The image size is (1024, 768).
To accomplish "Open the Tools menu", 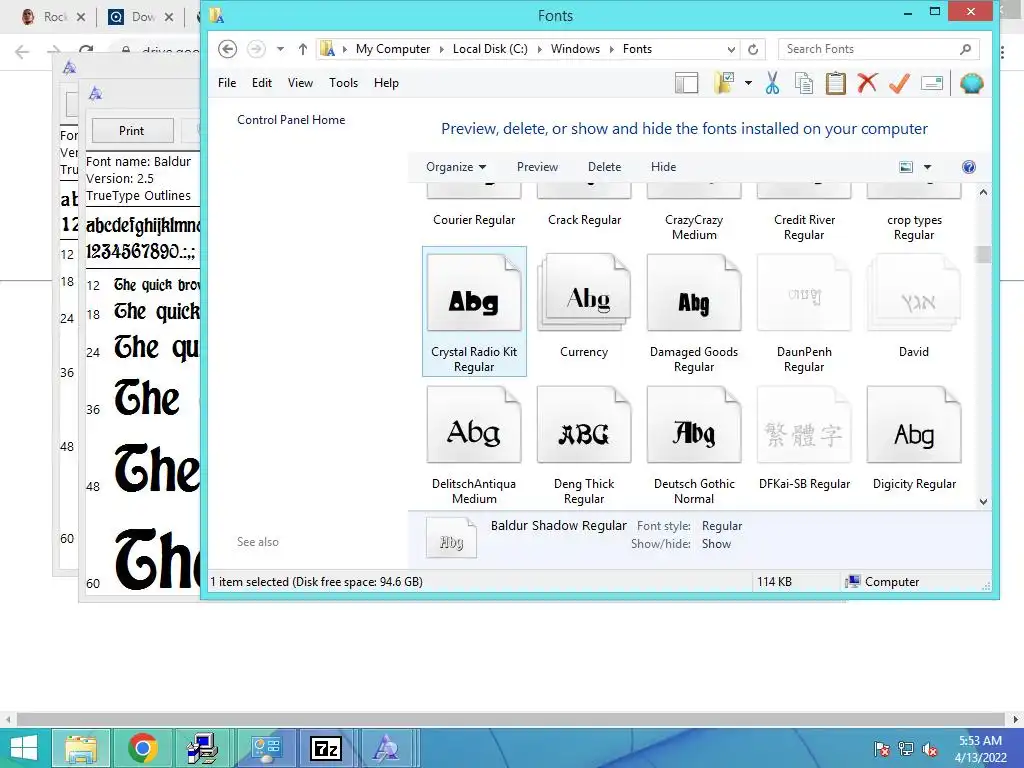I will 344,83.
